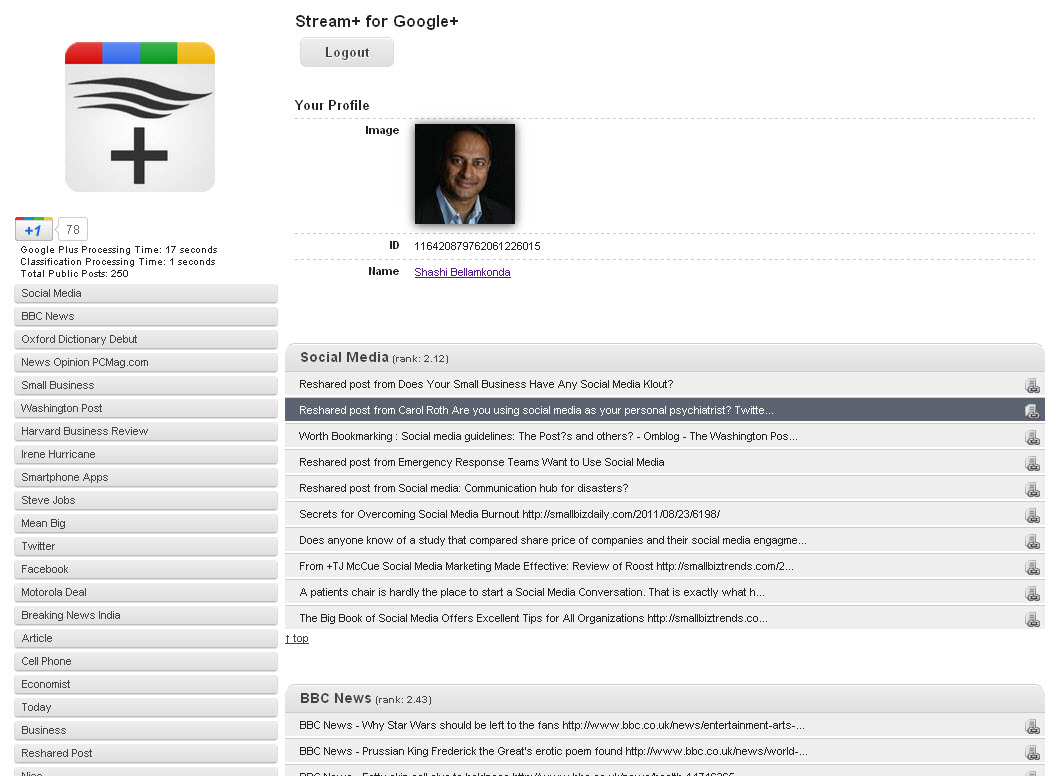Click the Stream+ application logo
Image resolution: width=1062 pixels, height=776 pixels.
[139, 116]
